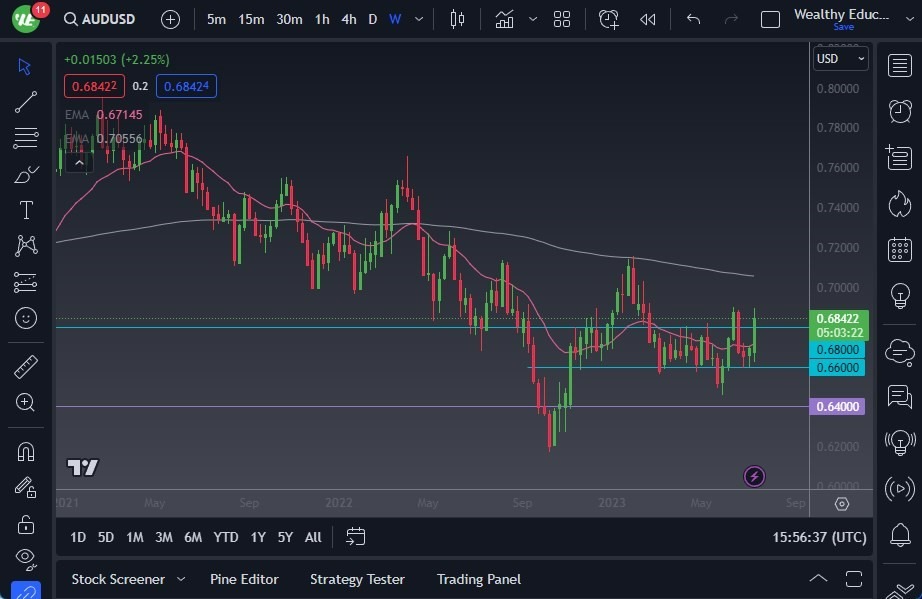Open the Hotlists flame icon
The height and width of the screenshot is (599, 922).
(899, 203)
